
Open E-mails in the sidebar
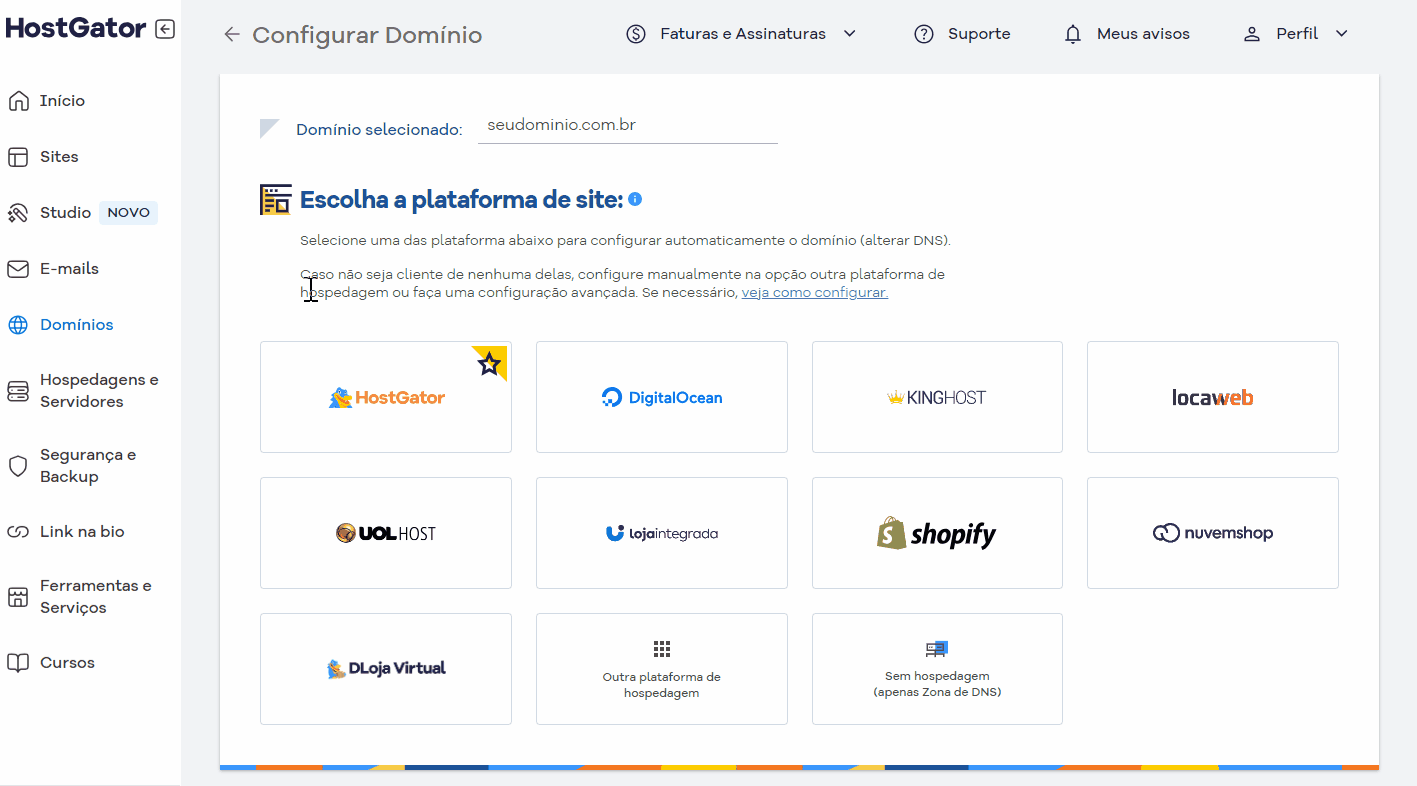(69, 269)
